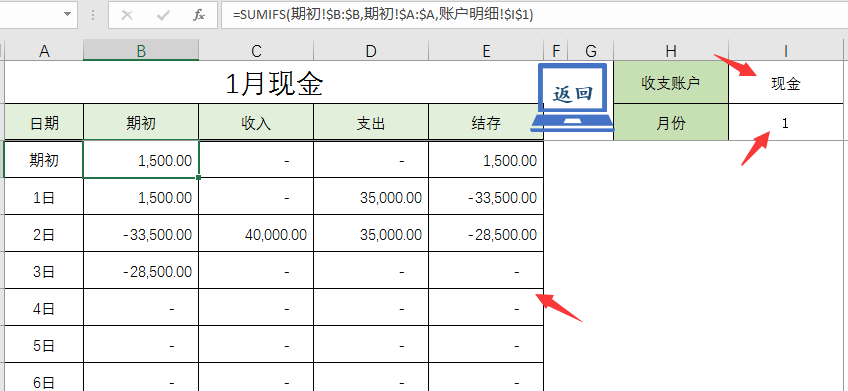This screenshot has height=391, width=848.
Task: Select column B header
Action: click(x=141, y=51)
